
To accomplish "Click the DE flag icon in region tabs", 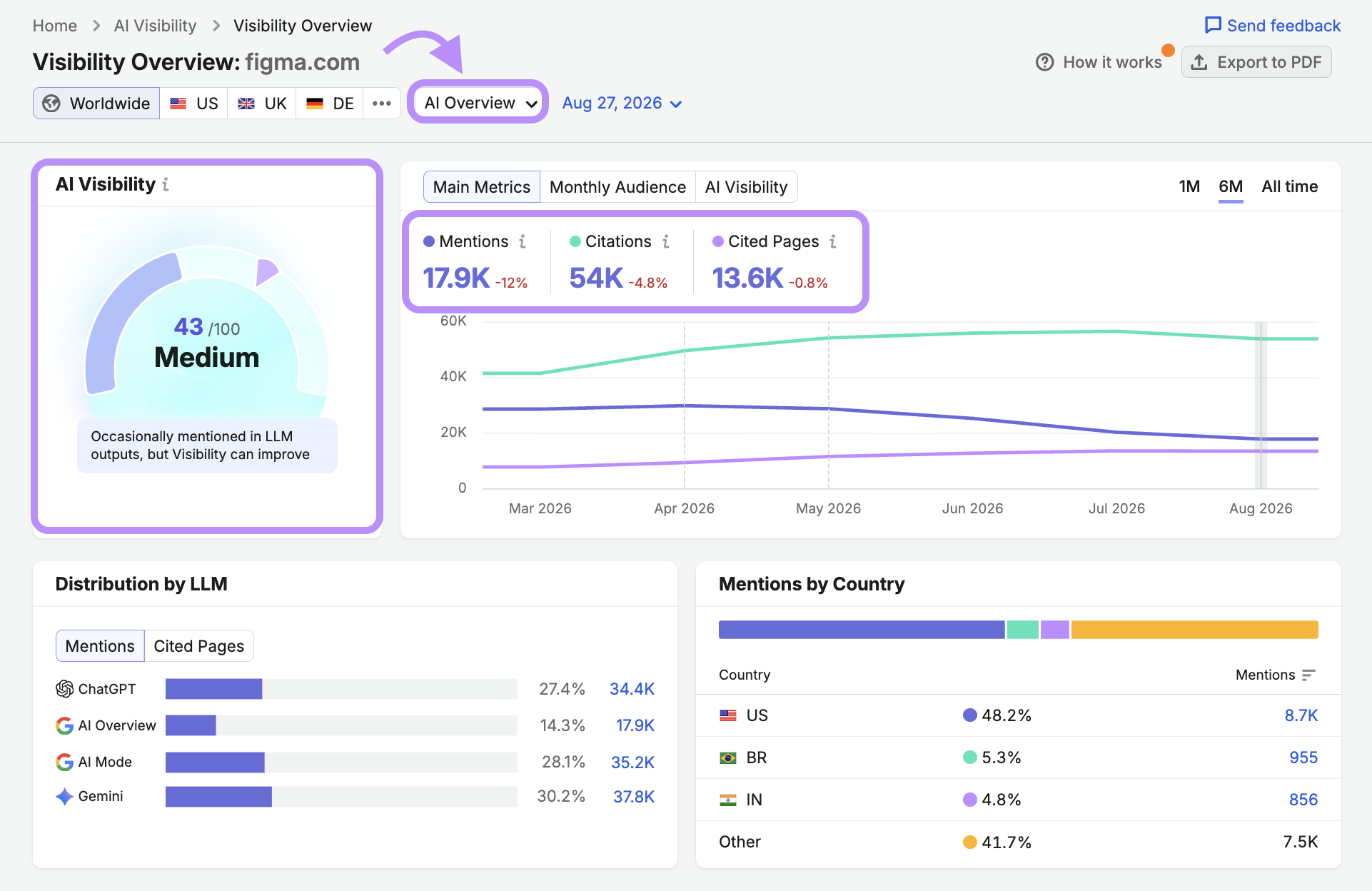I will [x=315, y=104].
